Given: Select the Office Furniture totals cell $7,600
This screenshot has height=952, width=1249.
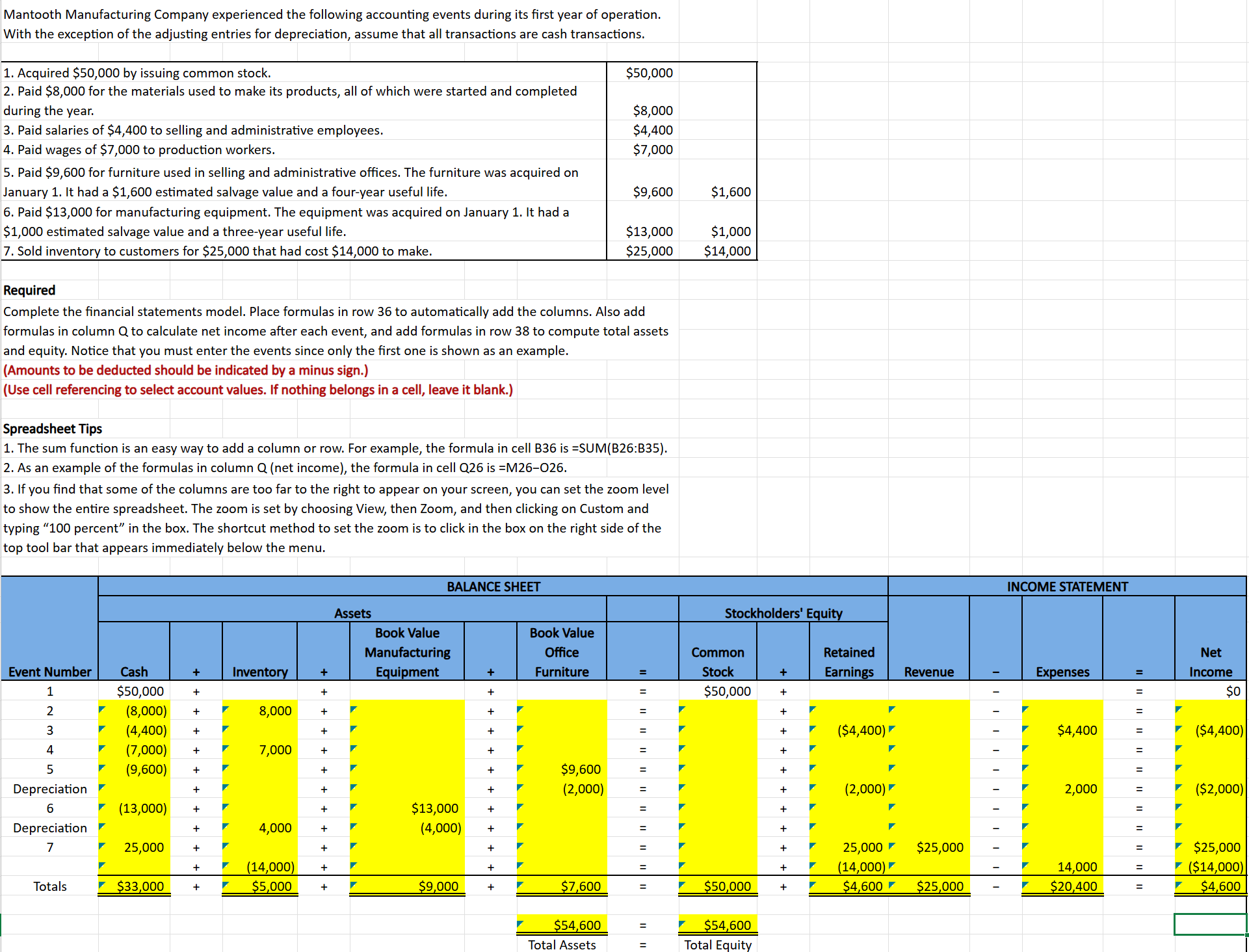Looking at the screenshot, I should tap(562, 886).
